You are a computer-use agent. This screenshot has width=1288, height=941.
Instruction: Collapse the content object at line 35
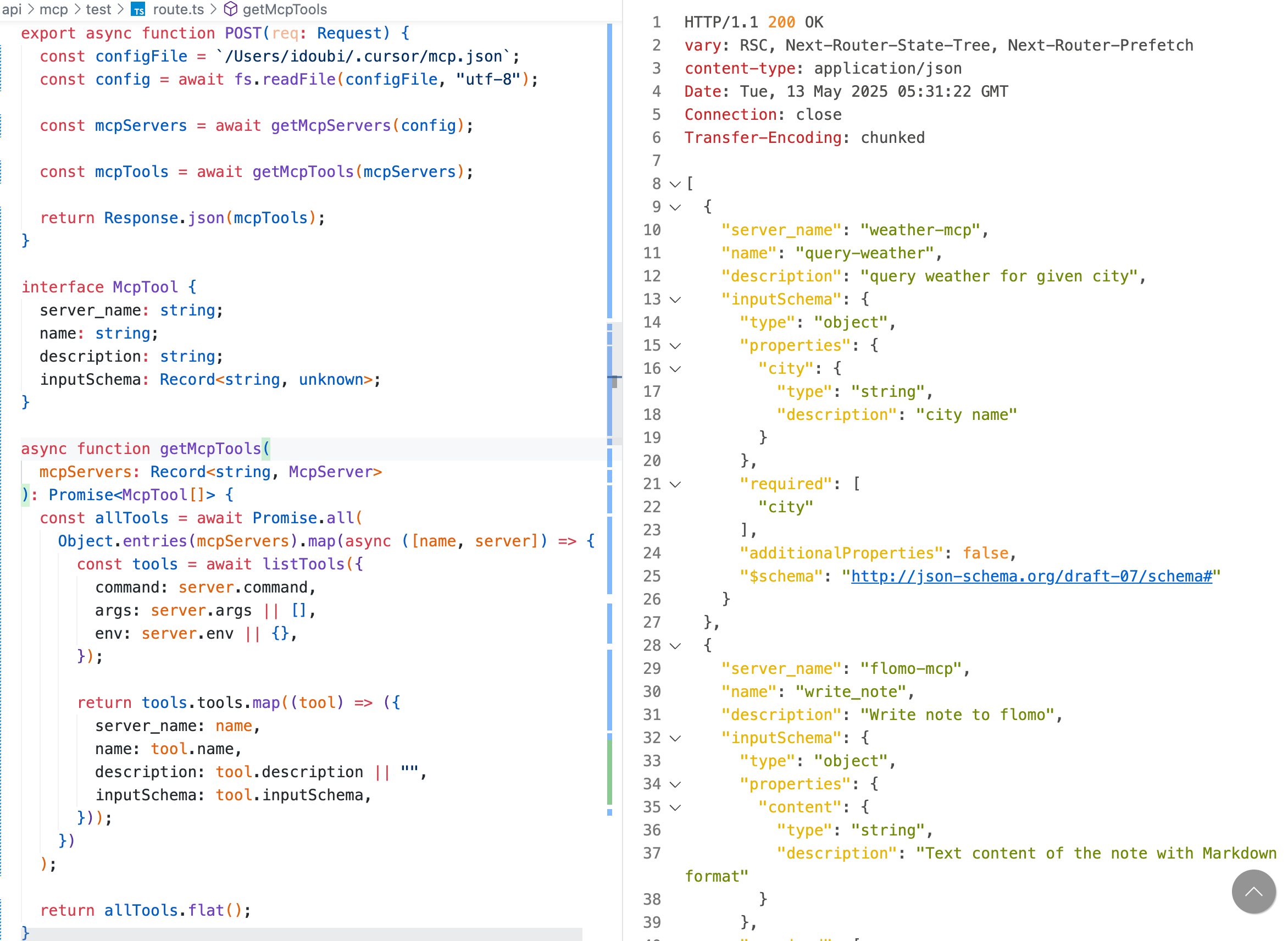click(x=675, y=808)
